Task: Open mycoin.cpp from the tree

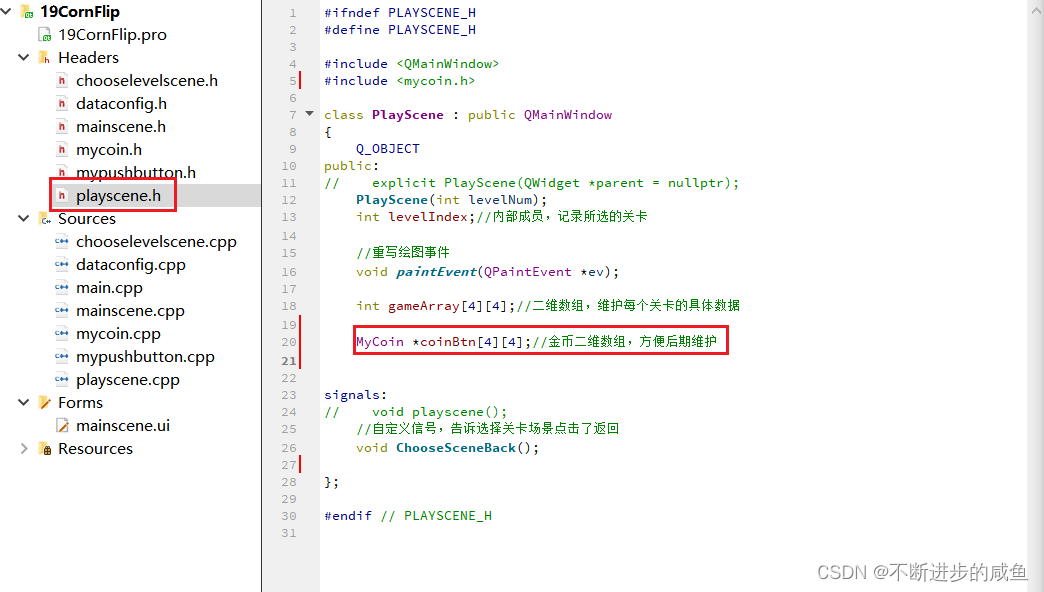Action: [x=118, y=334]
